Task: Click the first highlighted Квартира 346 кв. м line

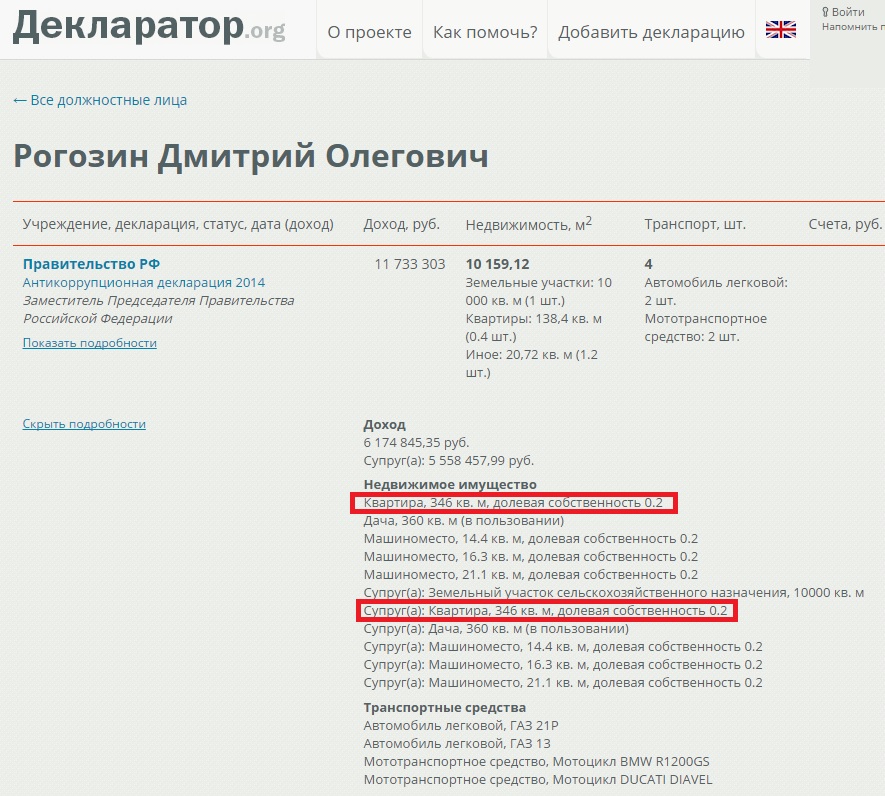Action: coord(513,502)
